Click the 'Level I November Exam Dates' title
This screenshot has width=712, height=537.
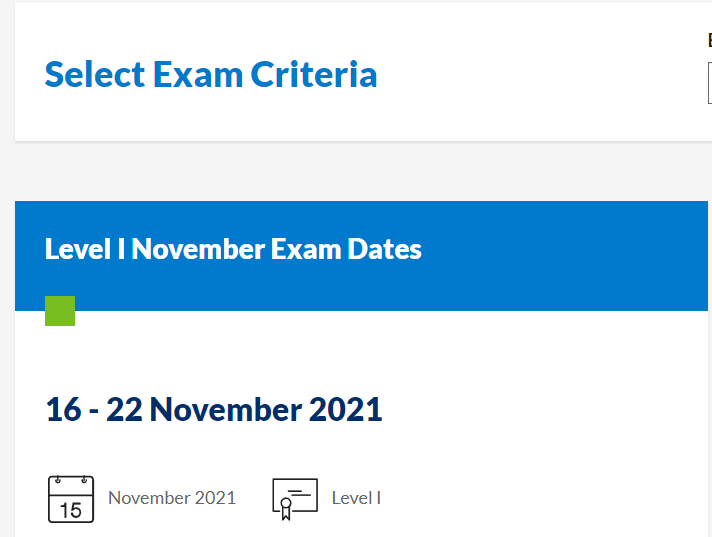233,249
